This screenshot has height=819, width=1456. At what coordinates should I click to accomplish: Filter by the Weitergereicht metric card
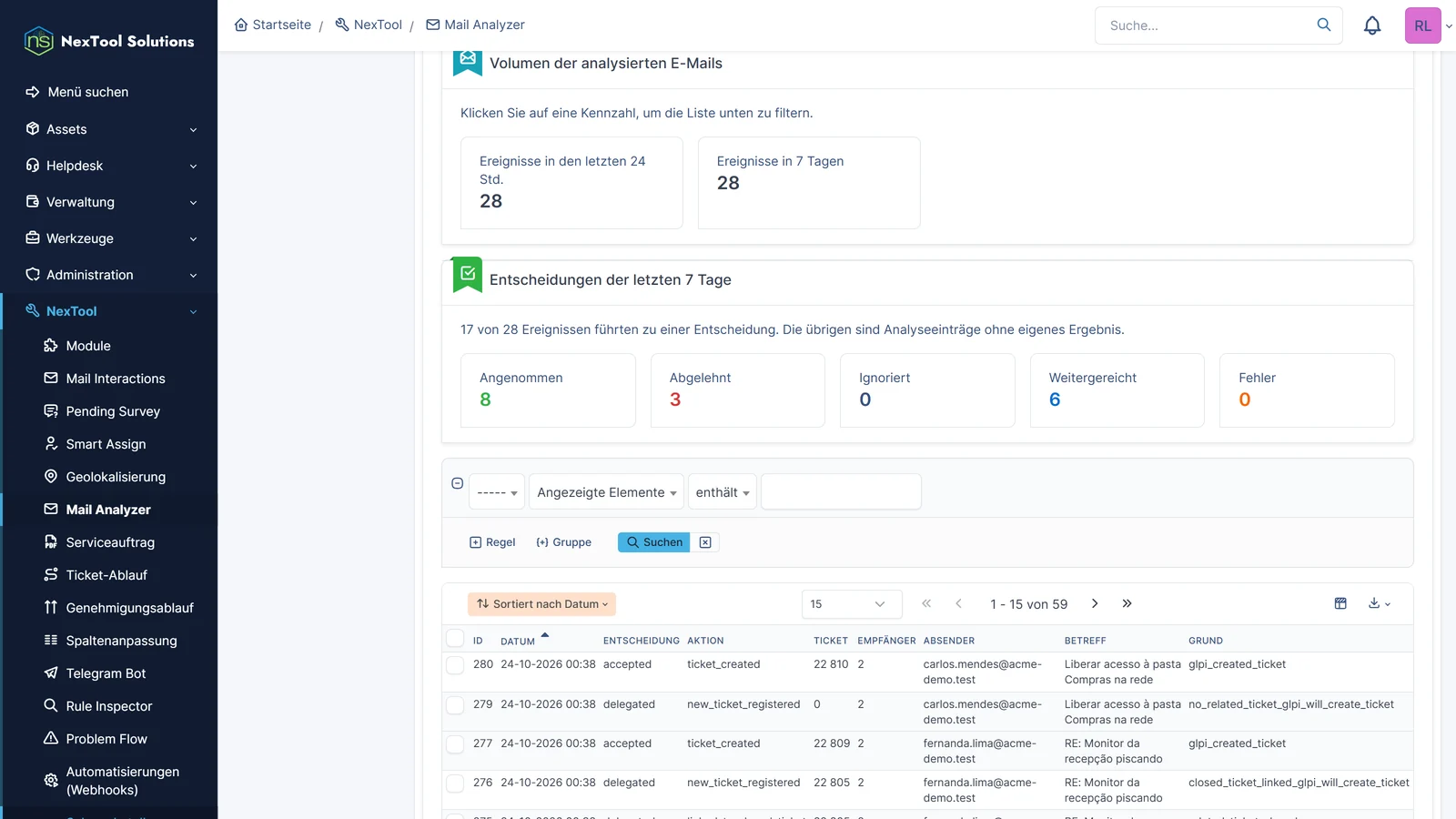1117,390
